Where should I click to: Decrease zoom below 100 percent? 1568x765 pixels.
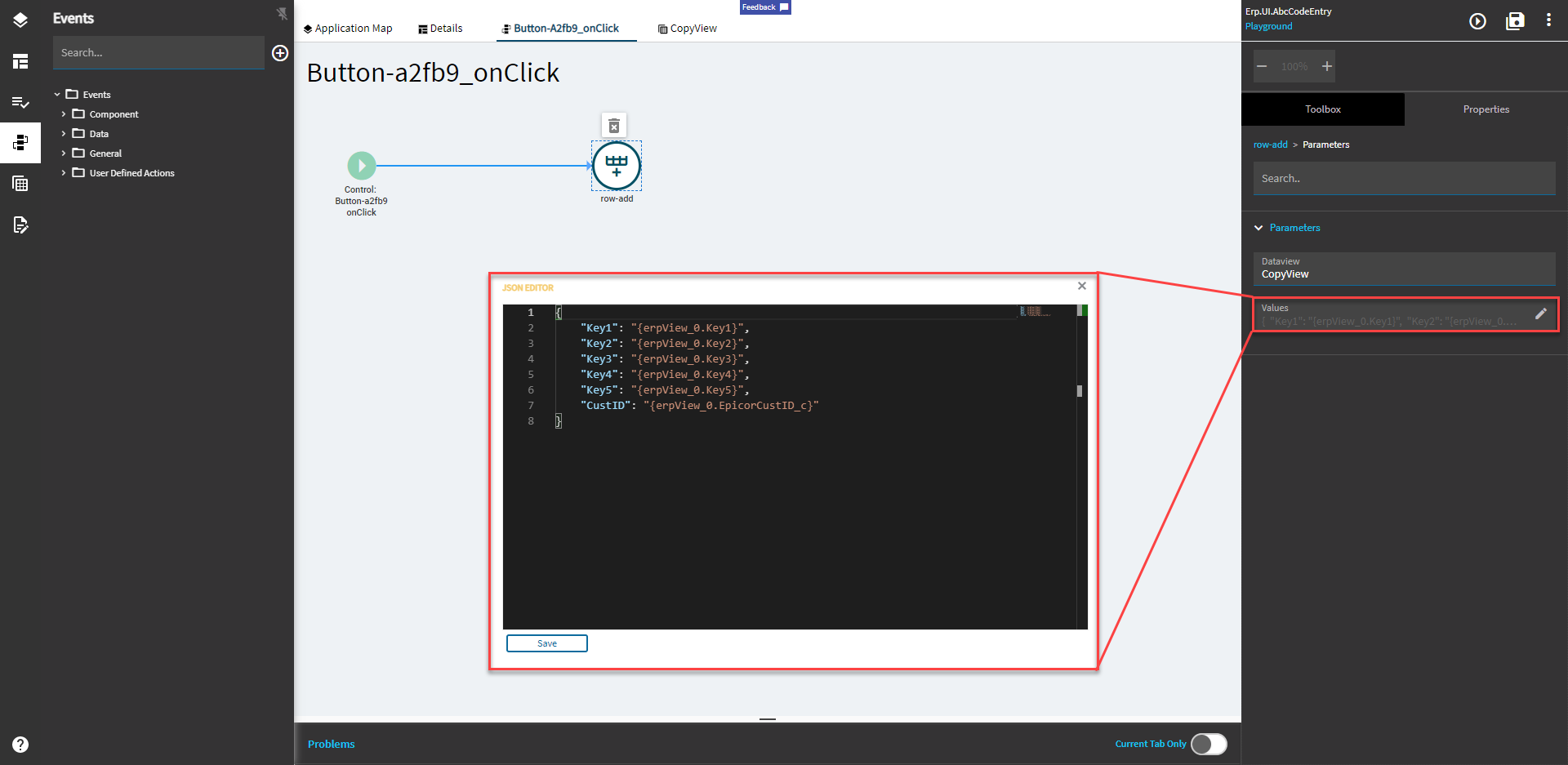point(1262,66)
